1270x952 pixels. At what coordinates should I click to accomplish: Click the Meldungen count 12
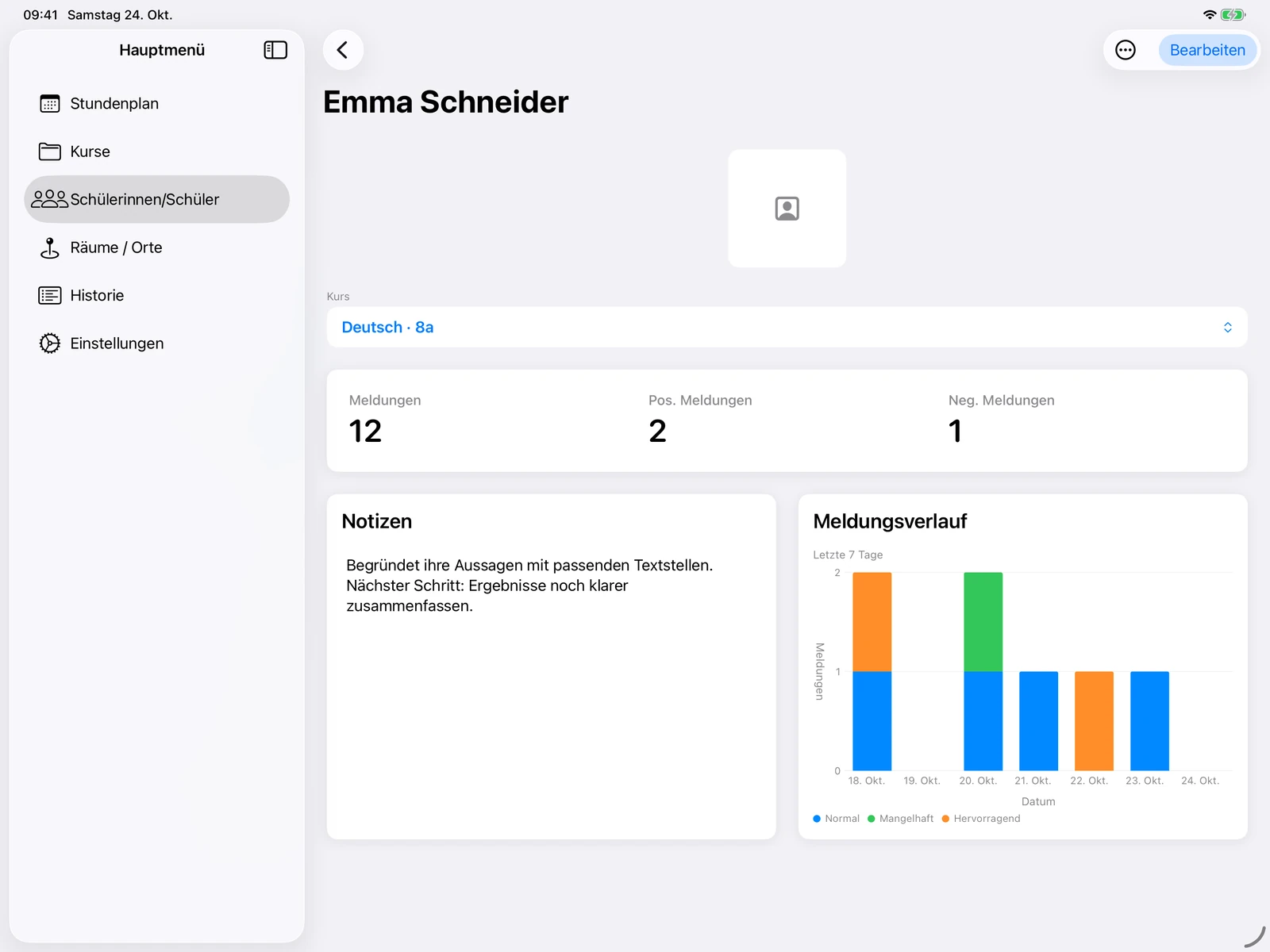pos(365,431)
